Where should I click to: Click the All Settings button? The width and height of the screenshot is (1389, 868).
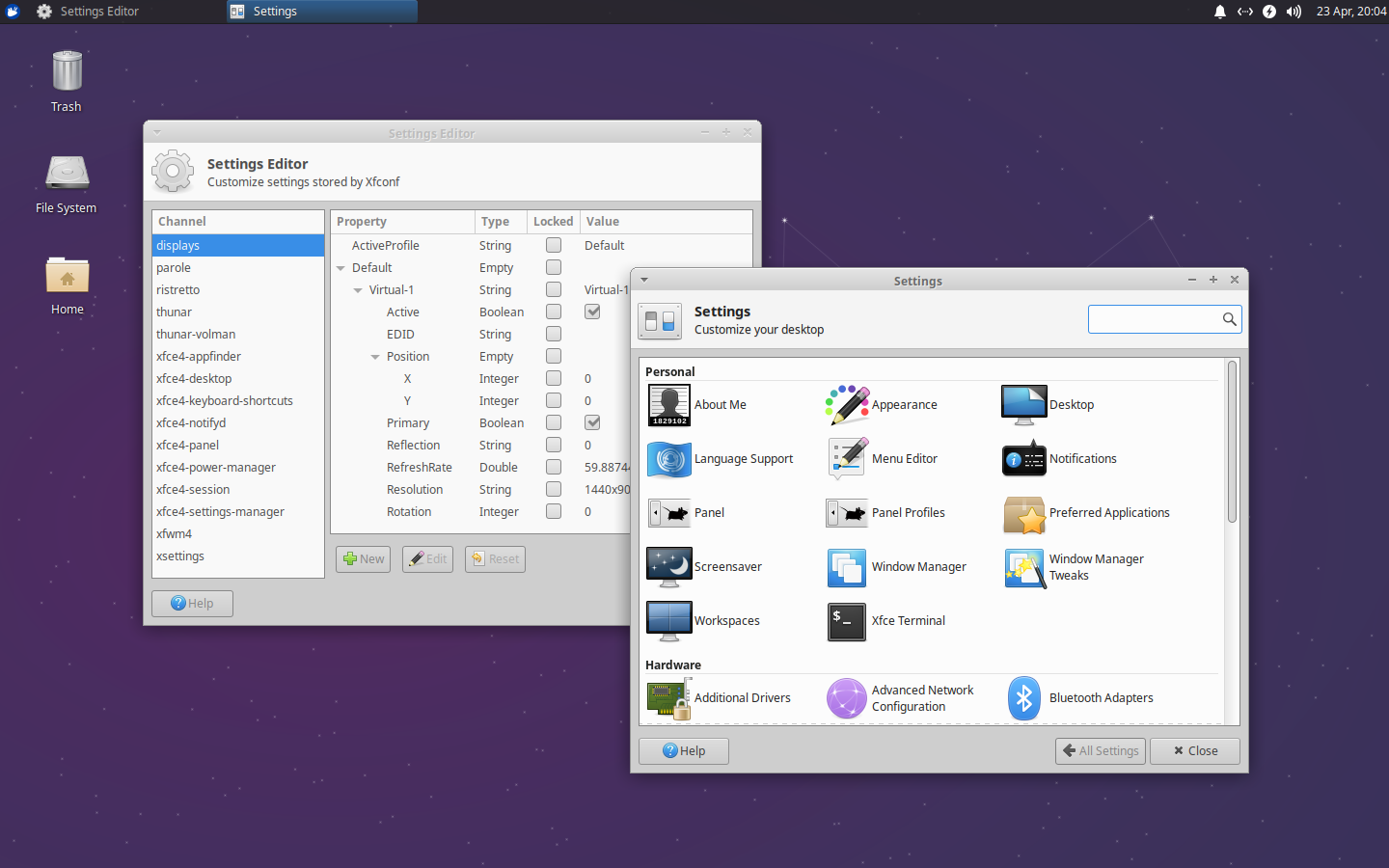tap(1100, 750)
